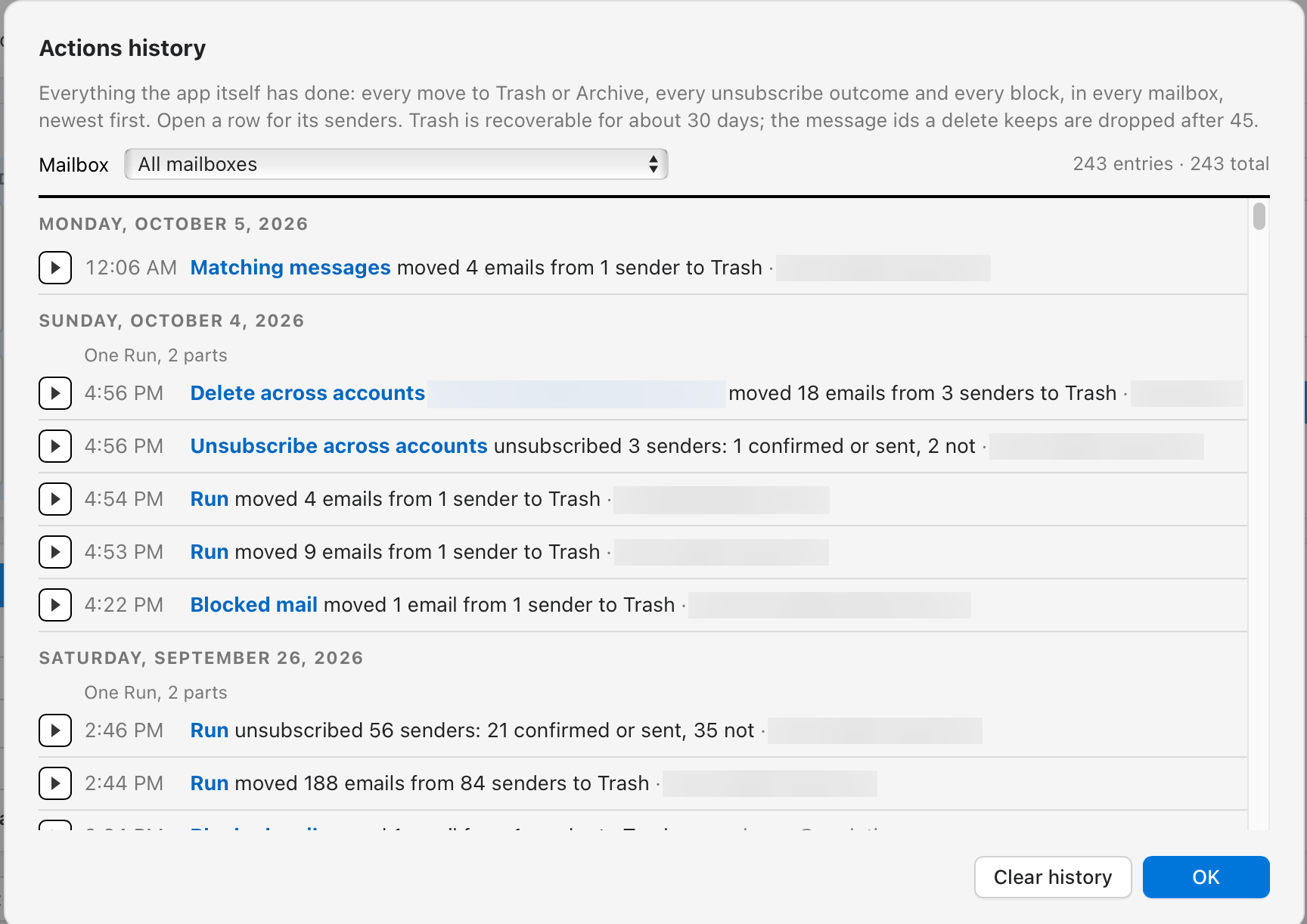1307x924 pixels.
Task: Open the Matching messages link
Action: tap(290, 268)
